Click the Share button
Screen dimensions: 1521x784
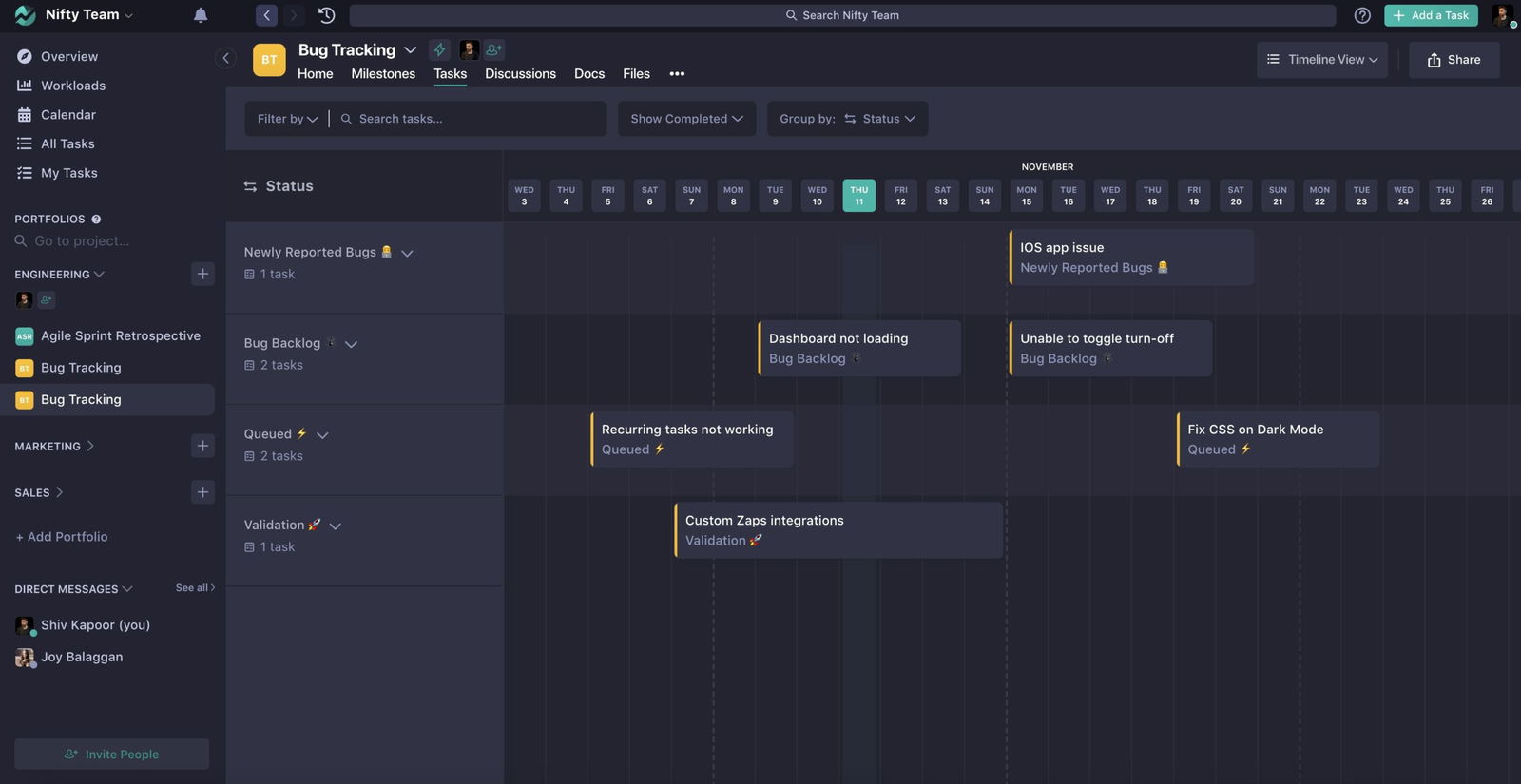1454,59
